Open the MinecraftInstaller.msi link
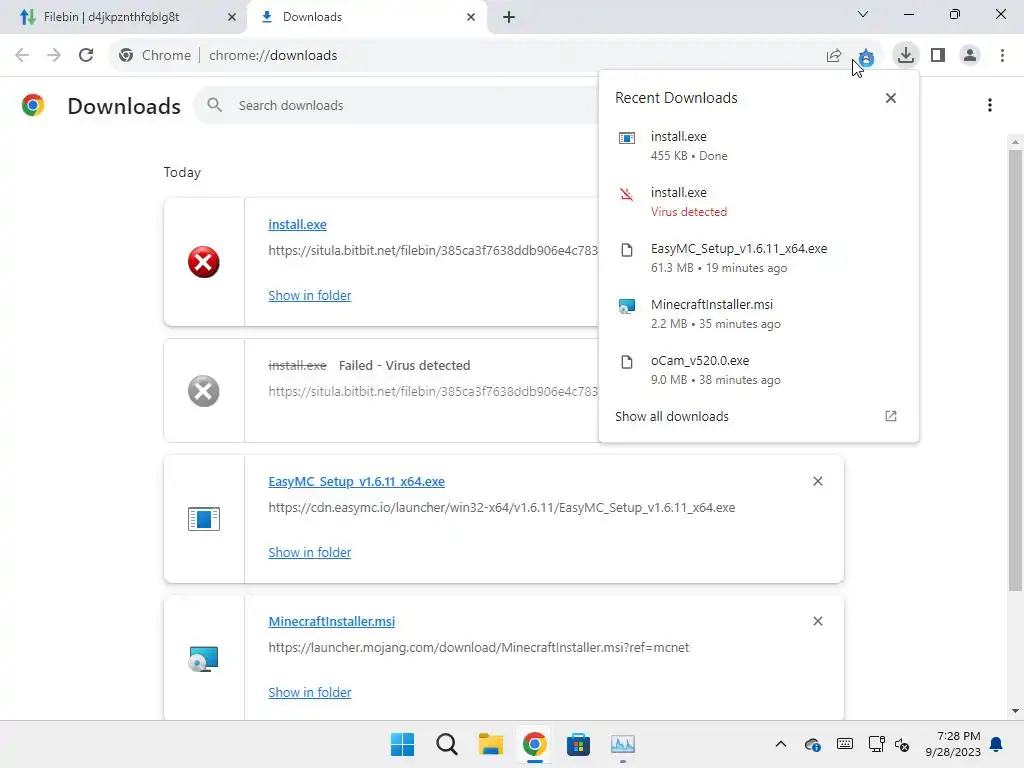The height and width of the screenshot is (768, 1024). [x=332, y=621]
